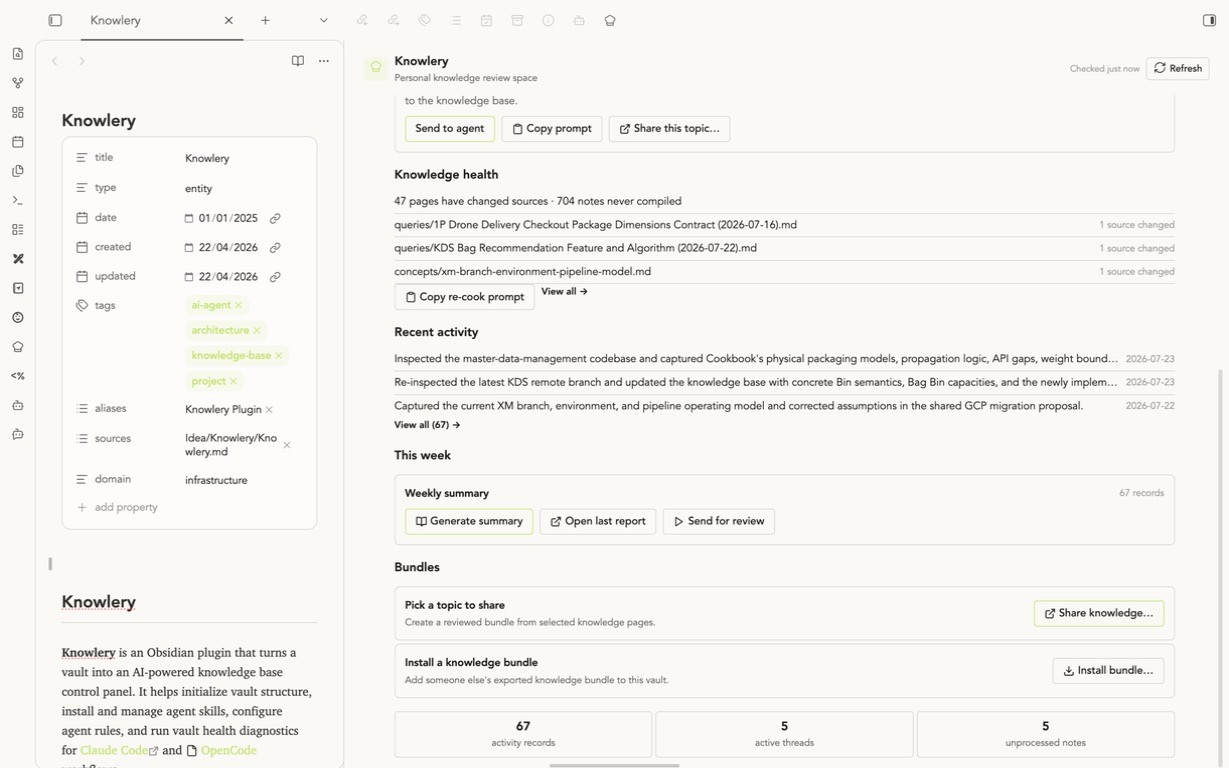Click the checklist-style ribbon icon

18,229
